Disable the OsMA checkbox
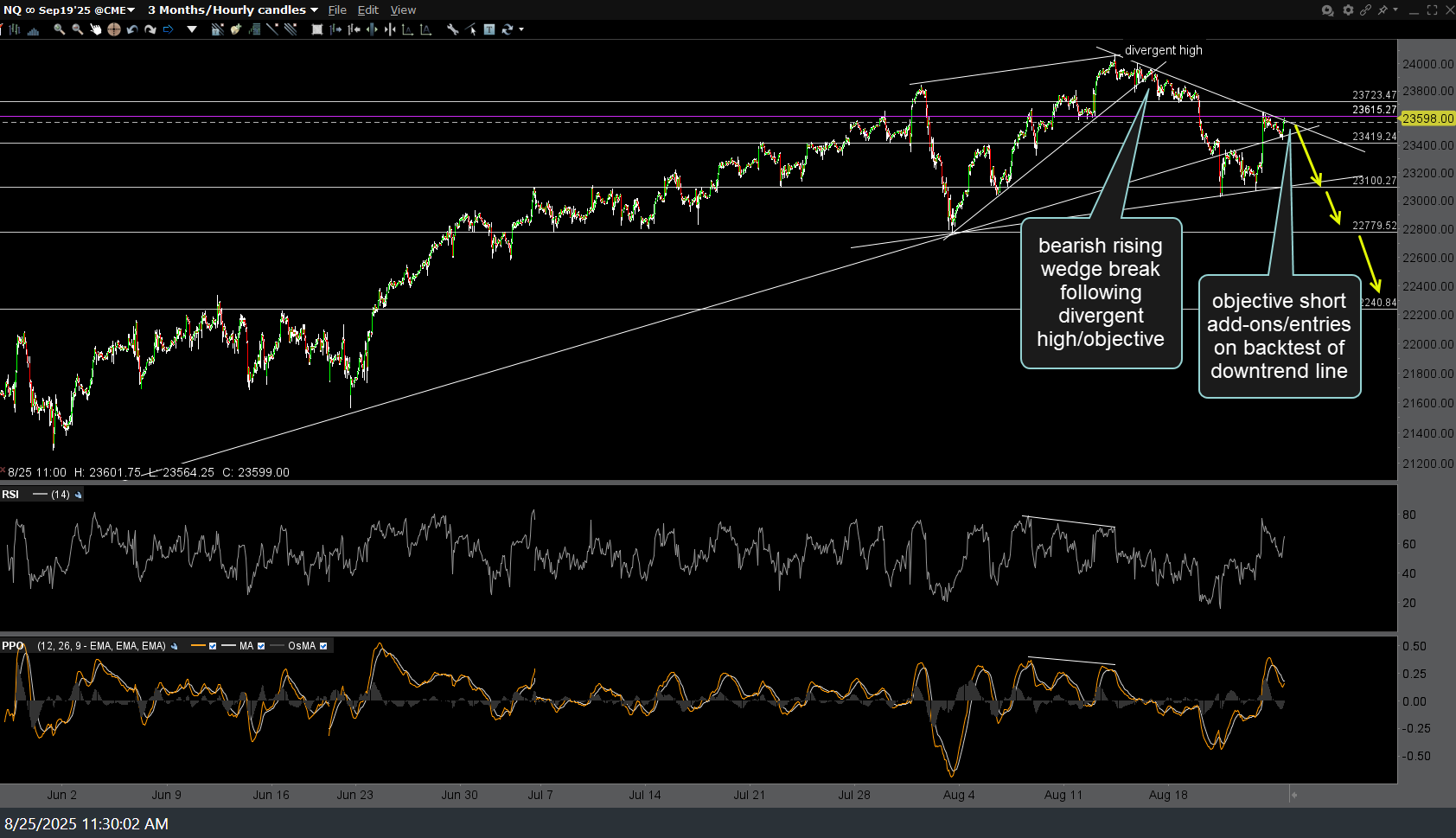The image size is (1456, 838). coord(324,646)
